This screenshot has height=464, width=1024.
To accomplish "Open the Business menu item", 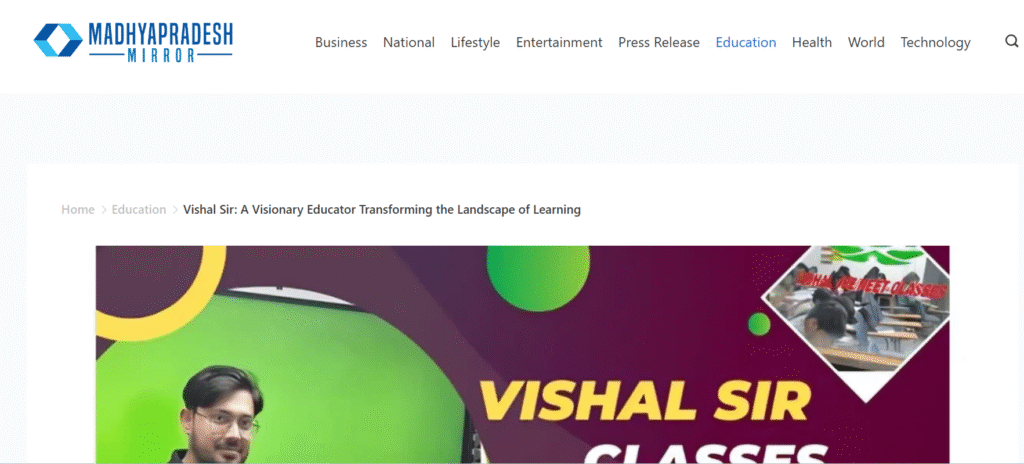I will pyautogui.click(x=341, y=42).
